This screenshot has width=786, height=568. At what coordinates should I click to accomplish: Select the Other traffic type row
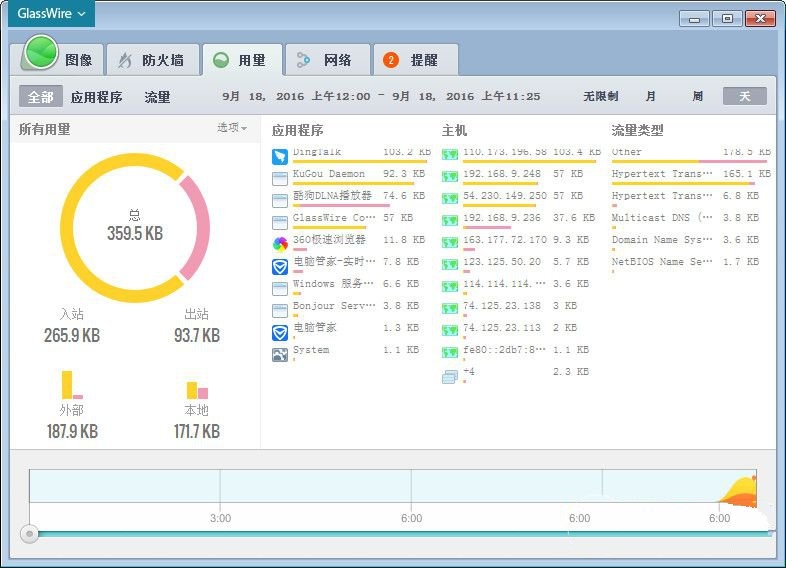coord(691,155)
